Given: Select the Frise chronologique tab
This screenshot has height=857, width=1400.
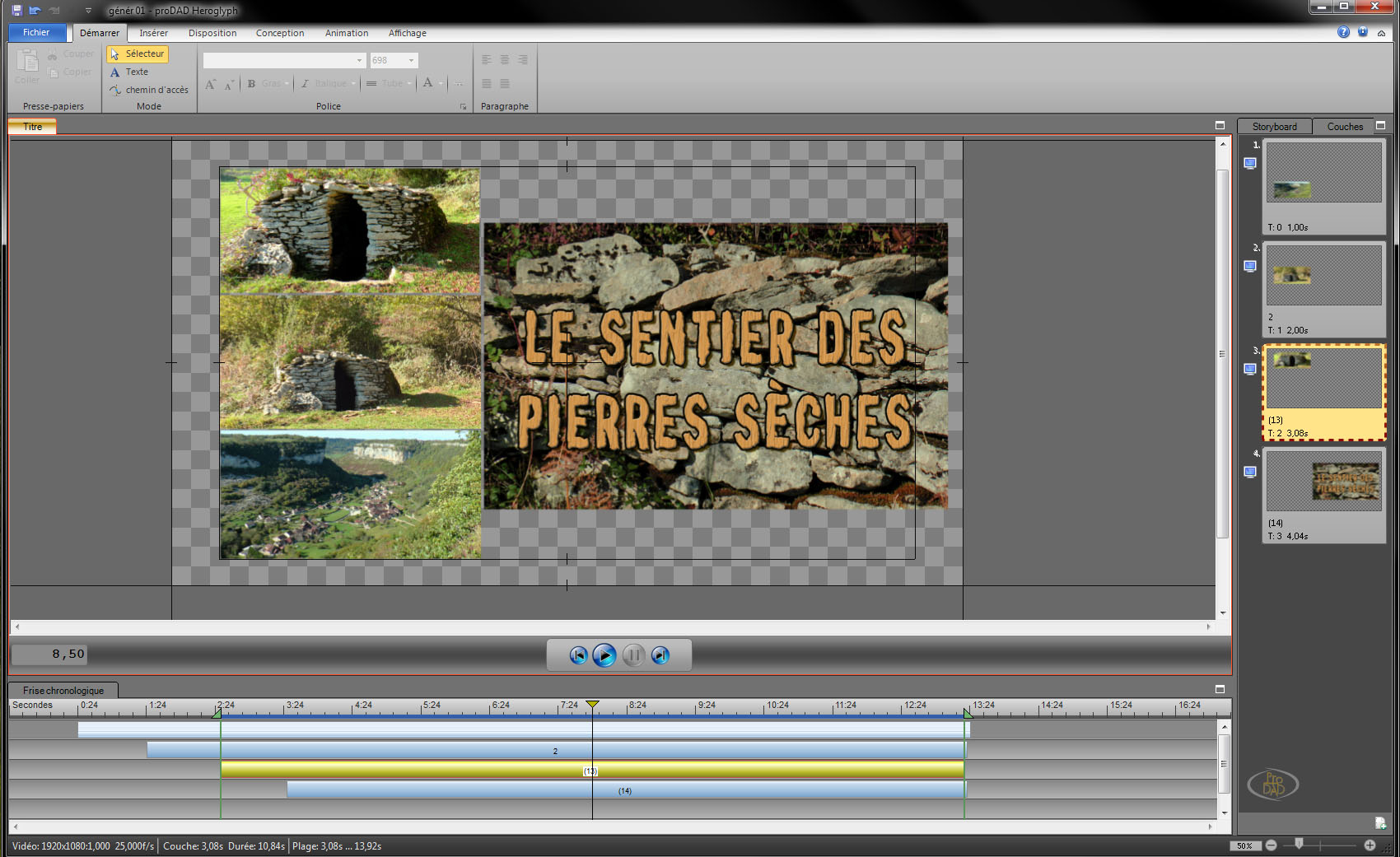Looking at the screenshot, I should pos(63,691).
